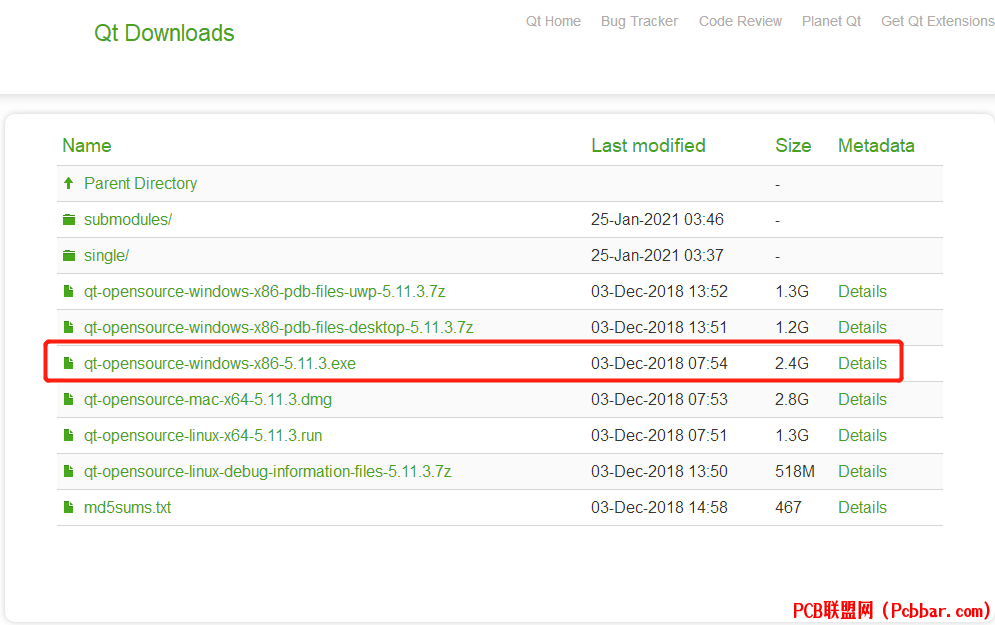Open Bug Tracker in the top navigation
Image resolution: width=995 pixels, height=625 pixels.
[x=640, y=21]
